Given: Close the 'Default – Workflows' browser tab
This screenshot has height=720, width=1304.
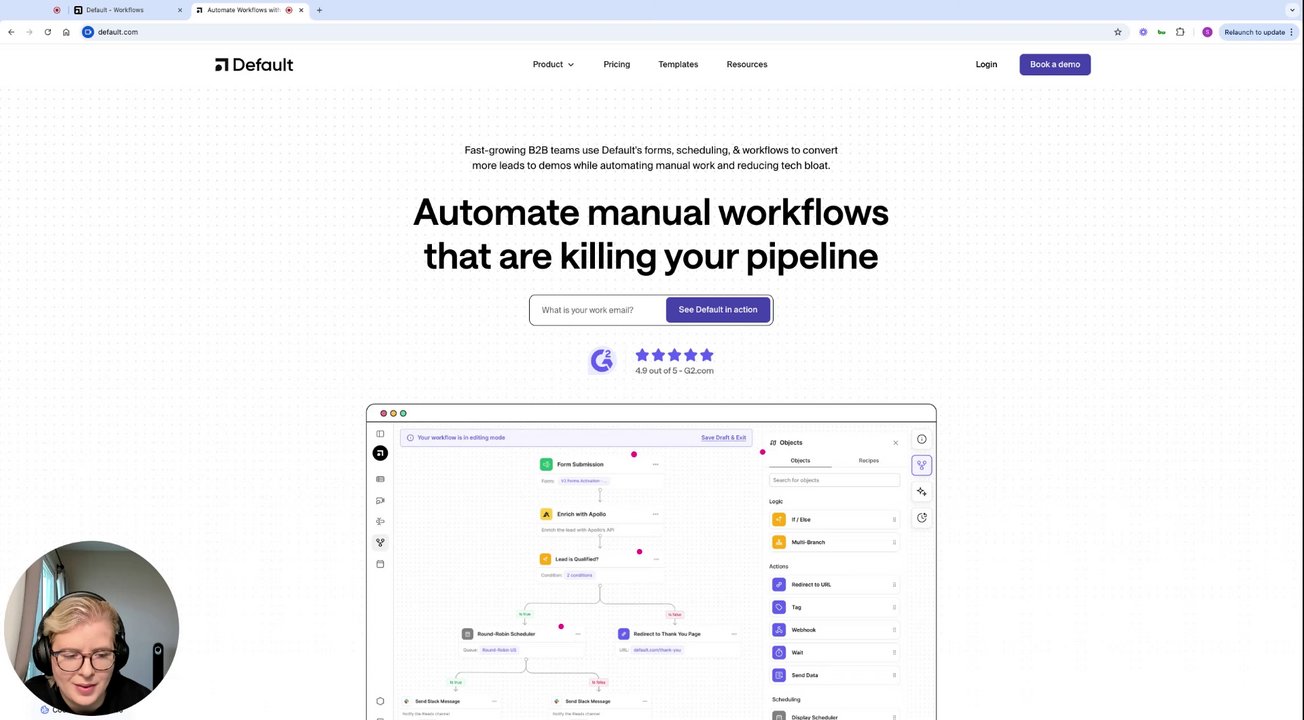Looking at the screenshot, I should (x=180, y=10).
